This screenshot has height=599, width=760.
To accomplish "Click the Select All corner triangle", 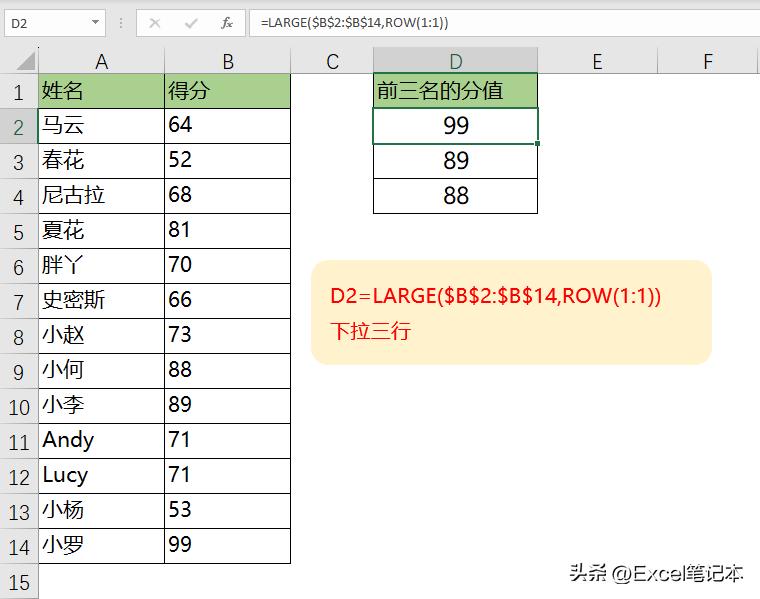I will 25,61.
